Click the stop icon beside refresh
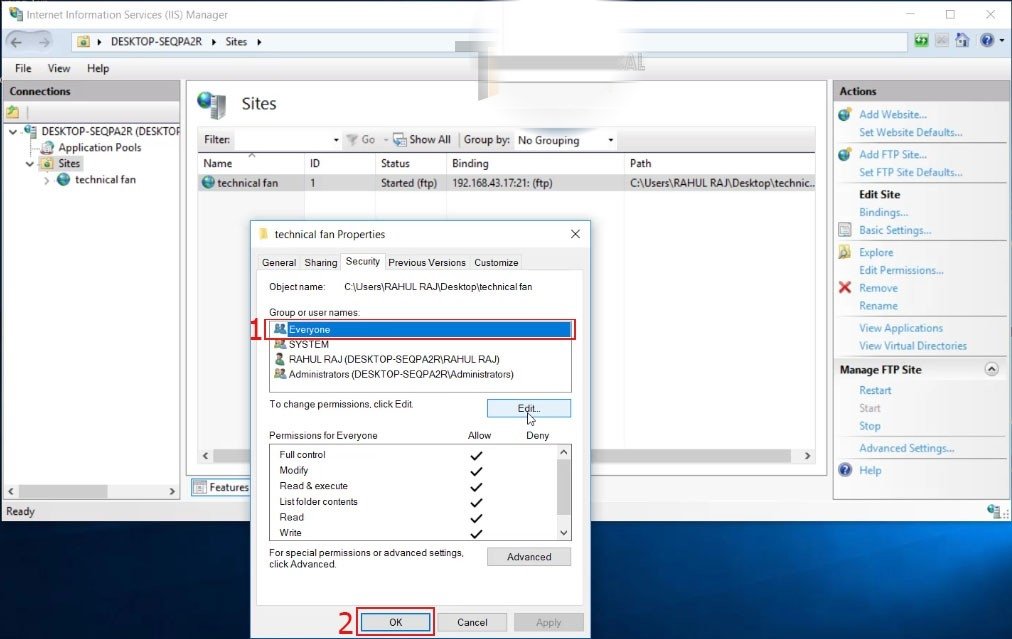This screenshot has width=1012, height=639. [x=942, y=41]
